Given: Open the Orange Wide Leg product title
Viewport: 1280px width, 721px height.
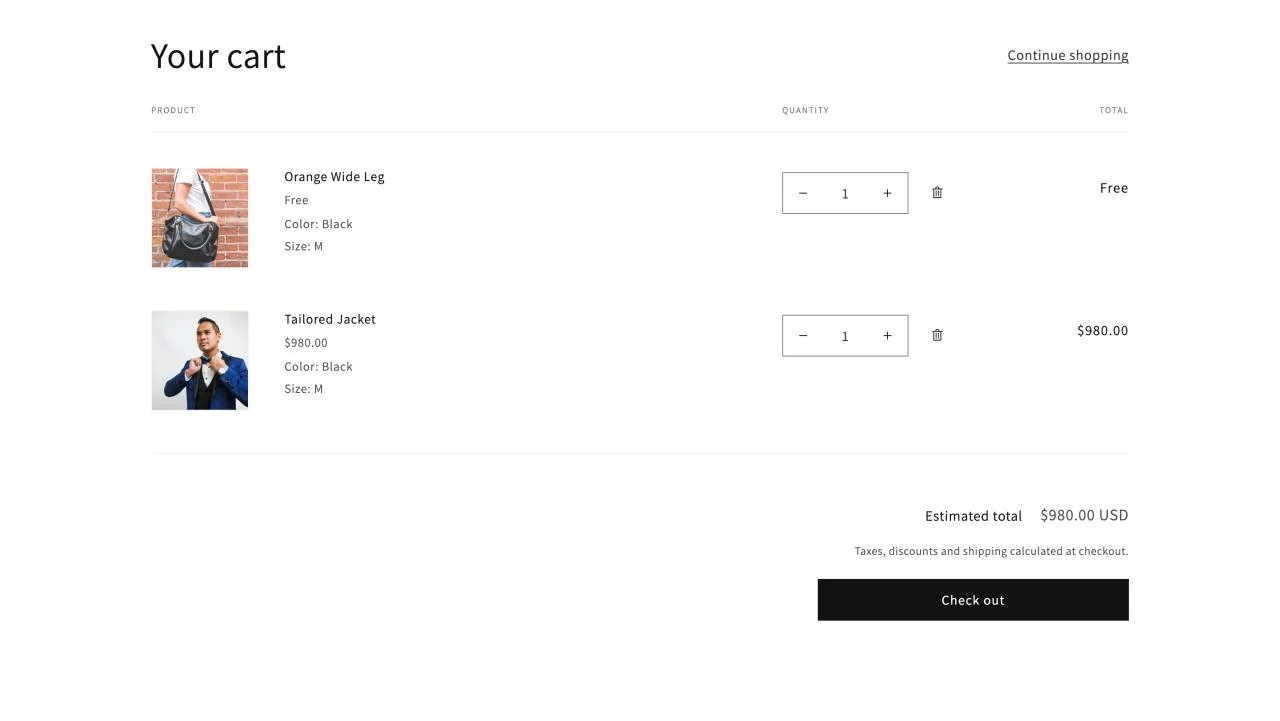Looking at the screenshot, I should (x=334, y=177).
